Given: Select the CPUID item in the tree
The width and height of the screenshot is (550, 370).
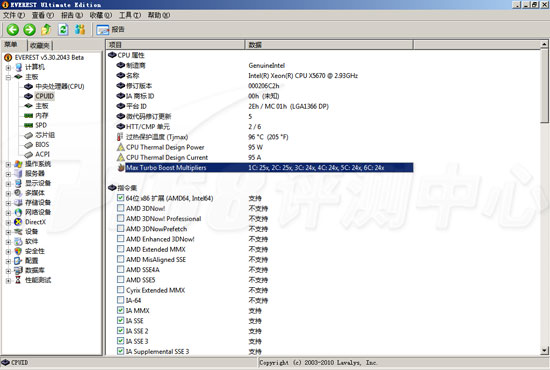Looking at the screenshot, I should tap(45, 96).
